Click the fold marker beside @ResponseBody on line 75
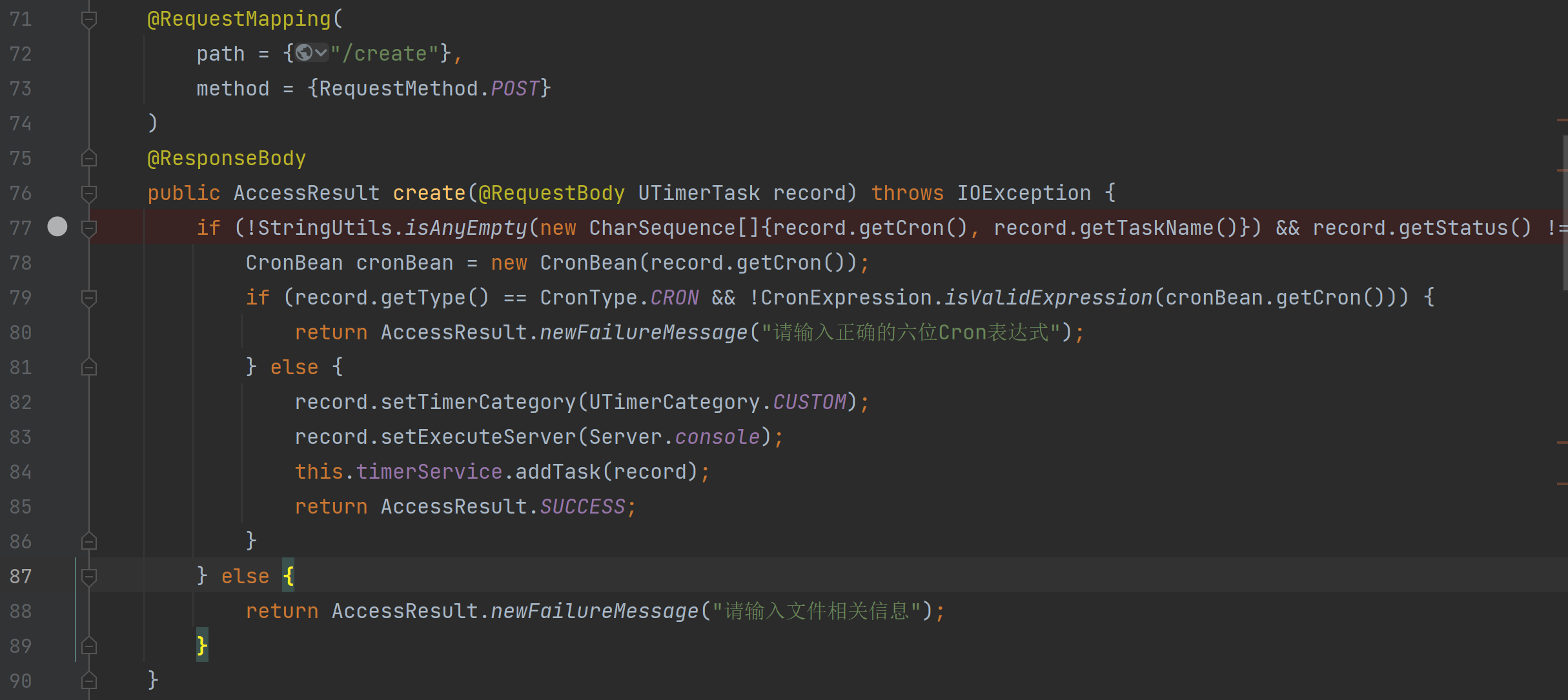This screenshot has height=700, width=1568. pos(89,158)
